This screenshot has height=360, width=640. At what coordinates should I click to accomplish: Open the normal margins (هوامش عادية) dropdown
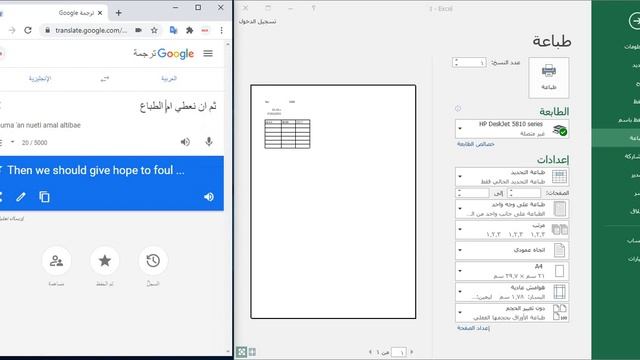(x=512, y=292)
